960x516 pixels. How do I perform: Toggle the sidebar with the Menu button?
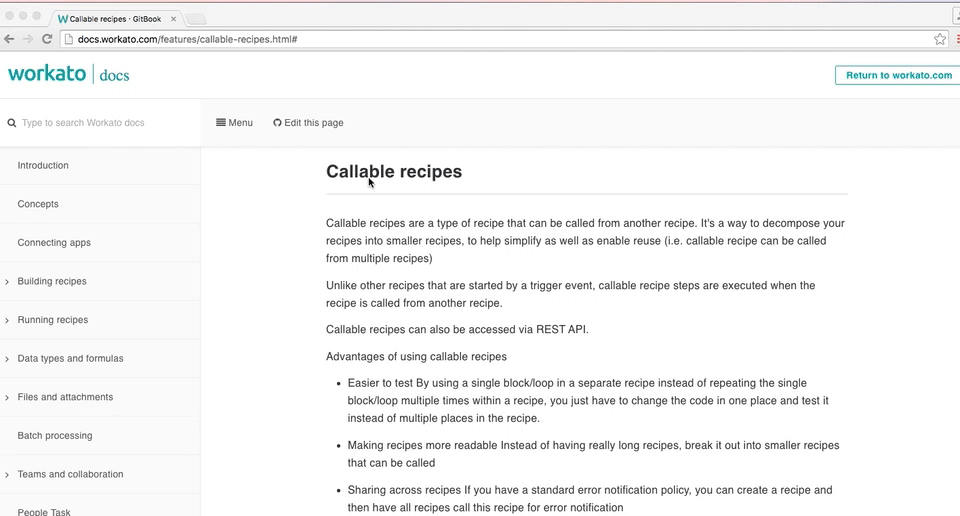pyautogui.click(x=234, y=123)
